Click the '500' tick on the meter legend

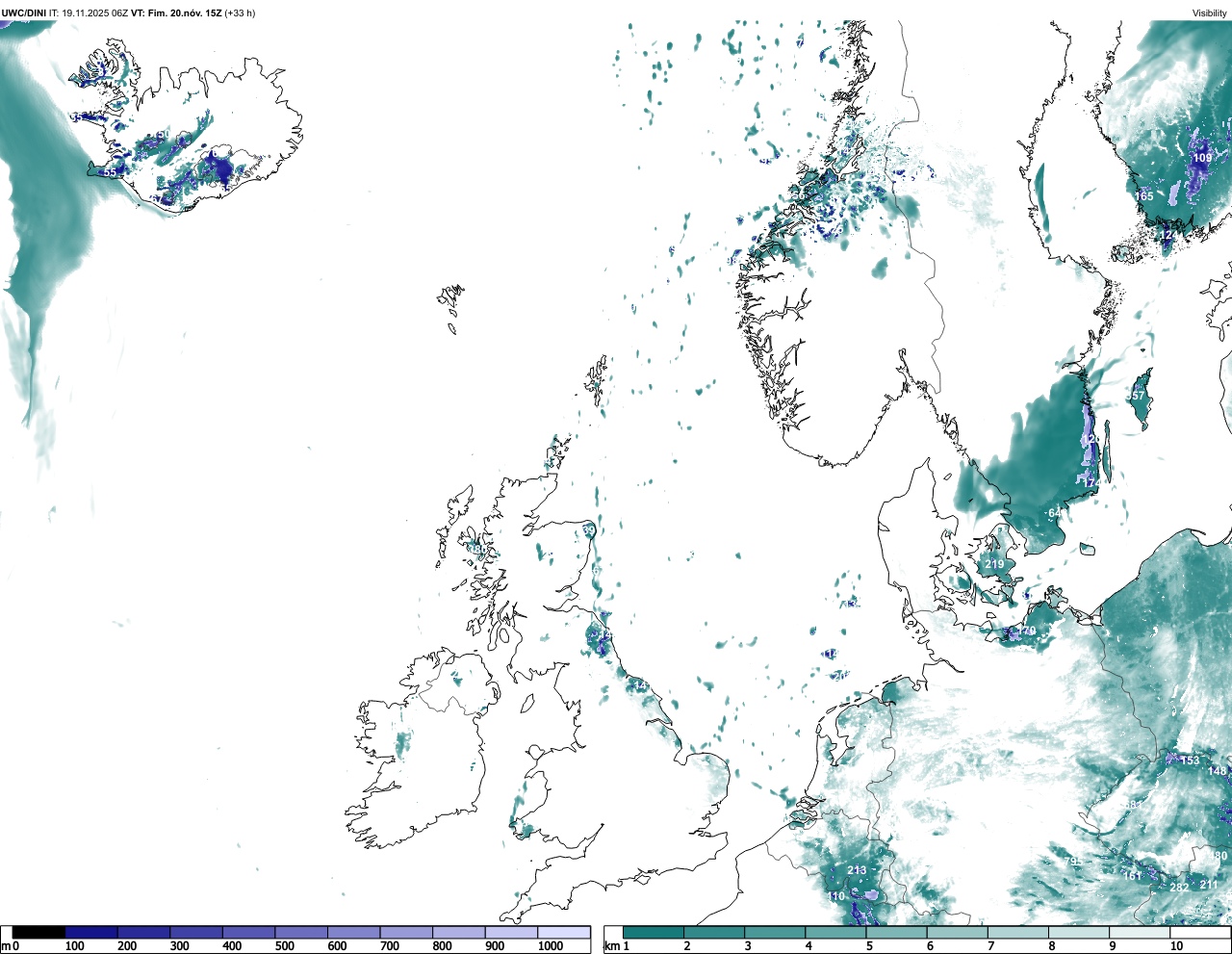pyautogui.click(x=285, y=946)
